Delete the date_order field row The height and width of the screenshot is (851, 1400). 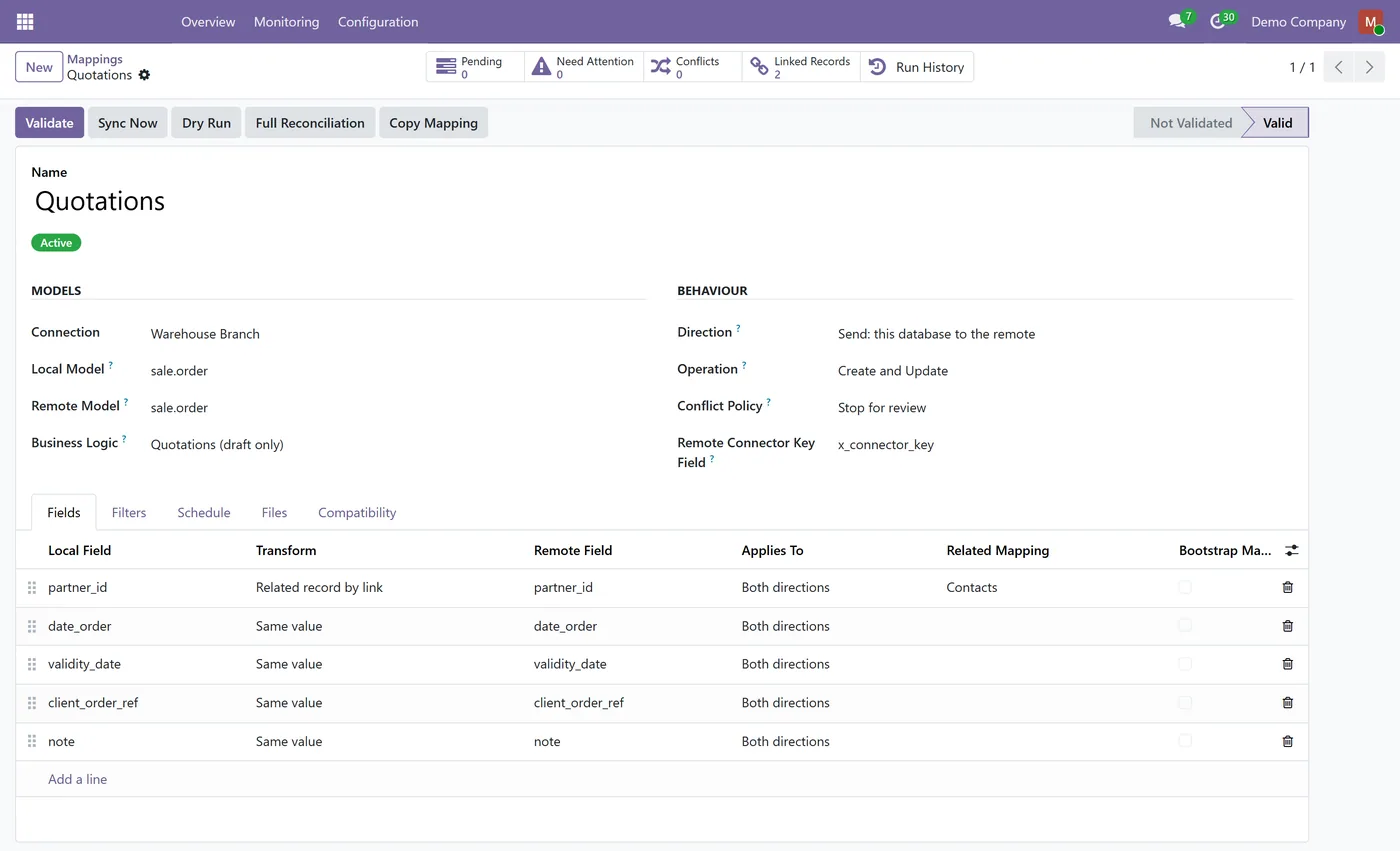click(x=1287, y=626)
